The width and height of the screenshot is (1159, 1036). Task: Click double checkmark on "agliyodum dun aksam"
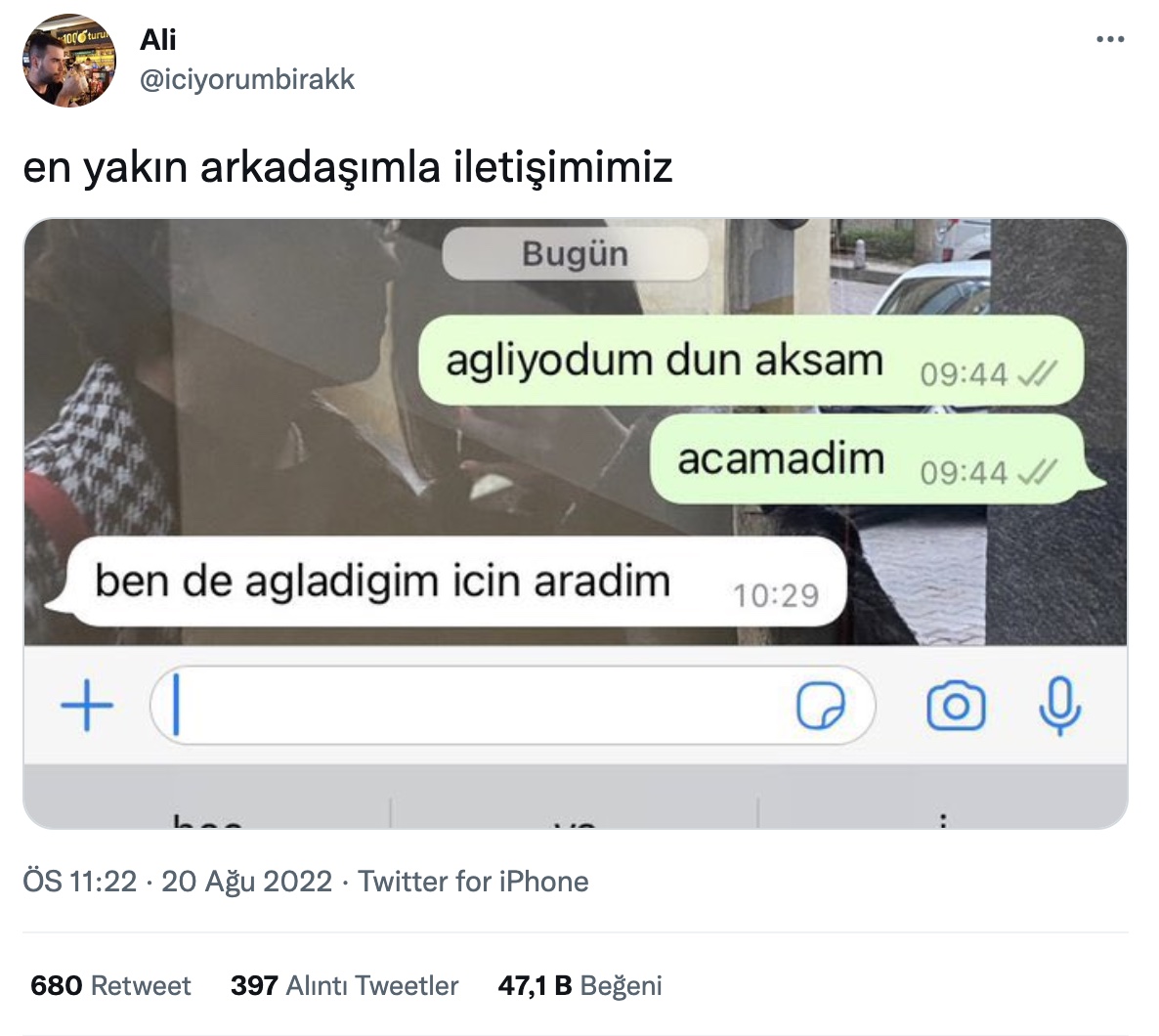pos(1037,373)
